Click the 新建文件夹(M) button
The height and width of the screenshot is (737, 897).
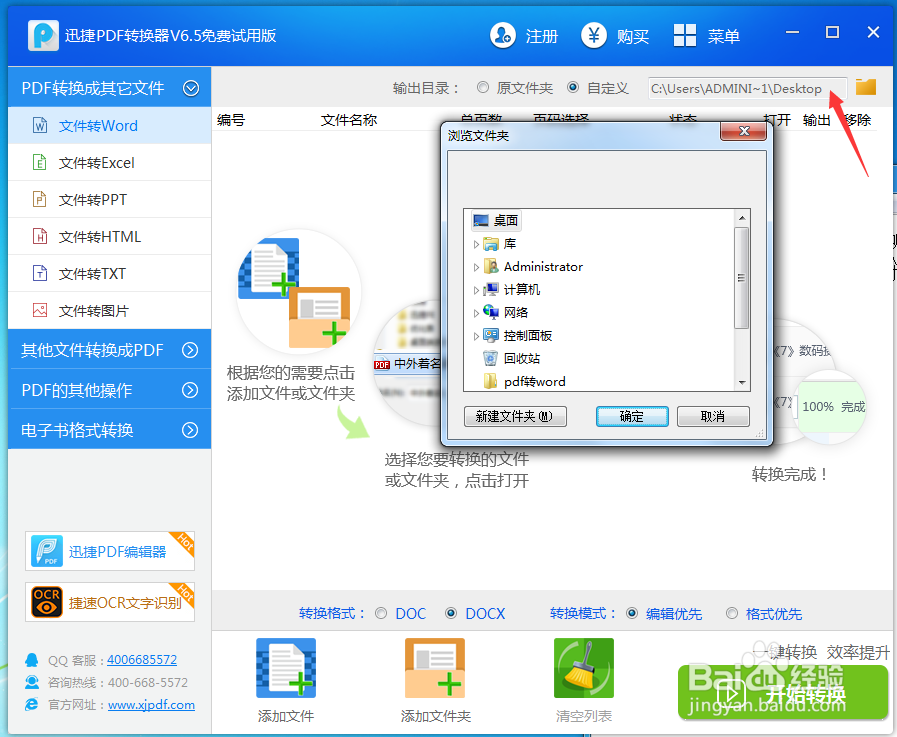click(x=515, y=416)
